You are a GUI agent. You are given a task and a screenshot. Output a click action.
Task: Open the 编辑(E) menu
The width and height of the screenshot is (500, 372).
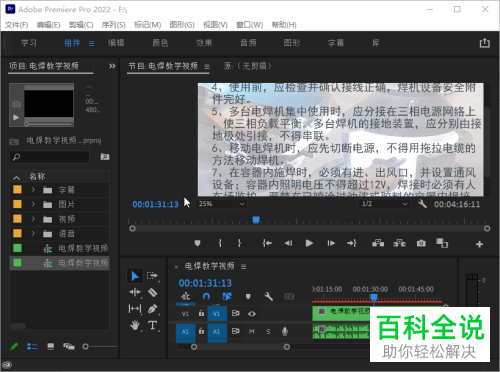[48, 25]
